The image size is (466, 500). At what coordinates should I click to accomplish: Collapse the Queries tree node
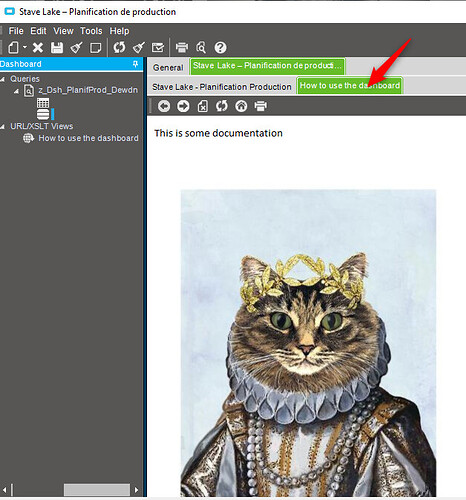3,79
